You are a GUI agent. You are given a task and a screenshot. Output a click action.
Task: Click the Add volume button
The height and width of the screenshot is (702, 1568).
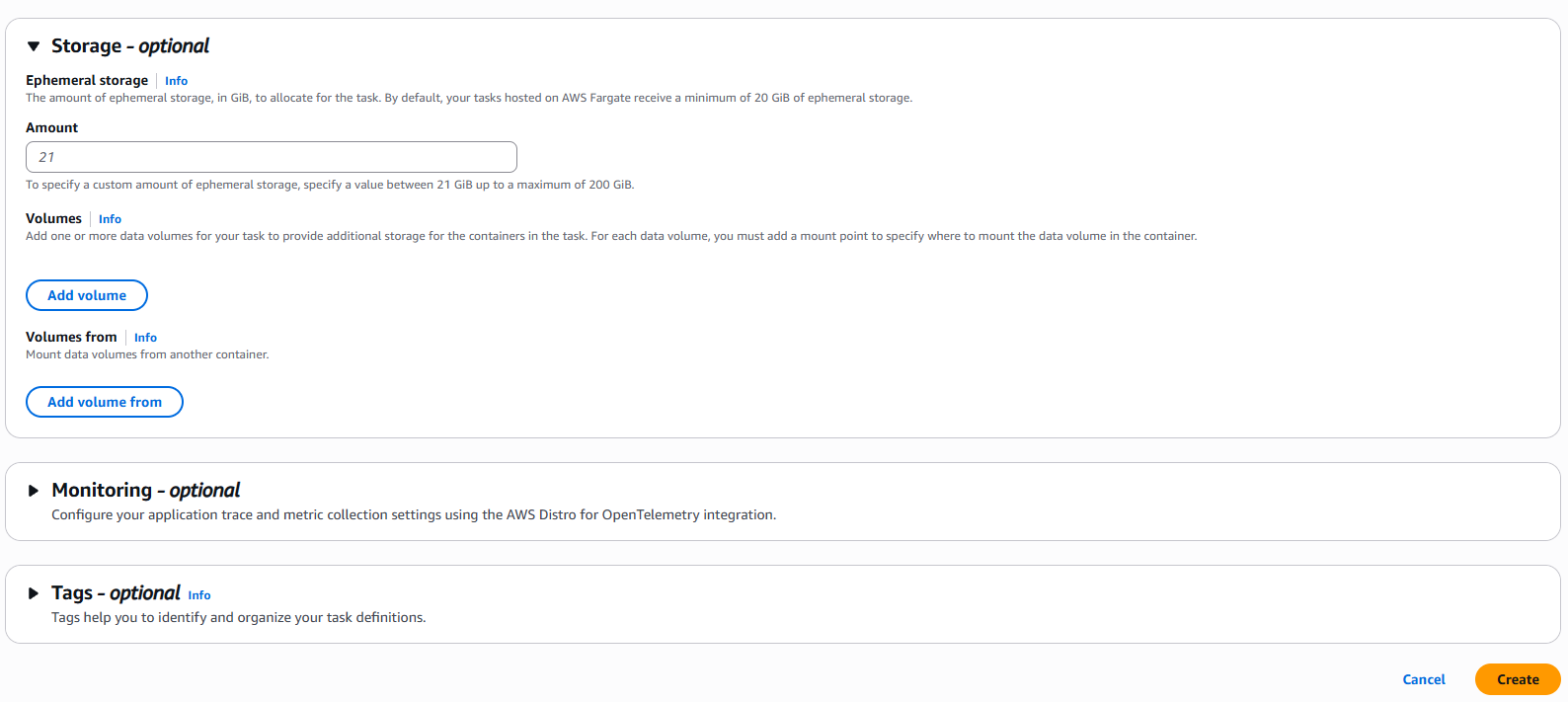(86, 294)
